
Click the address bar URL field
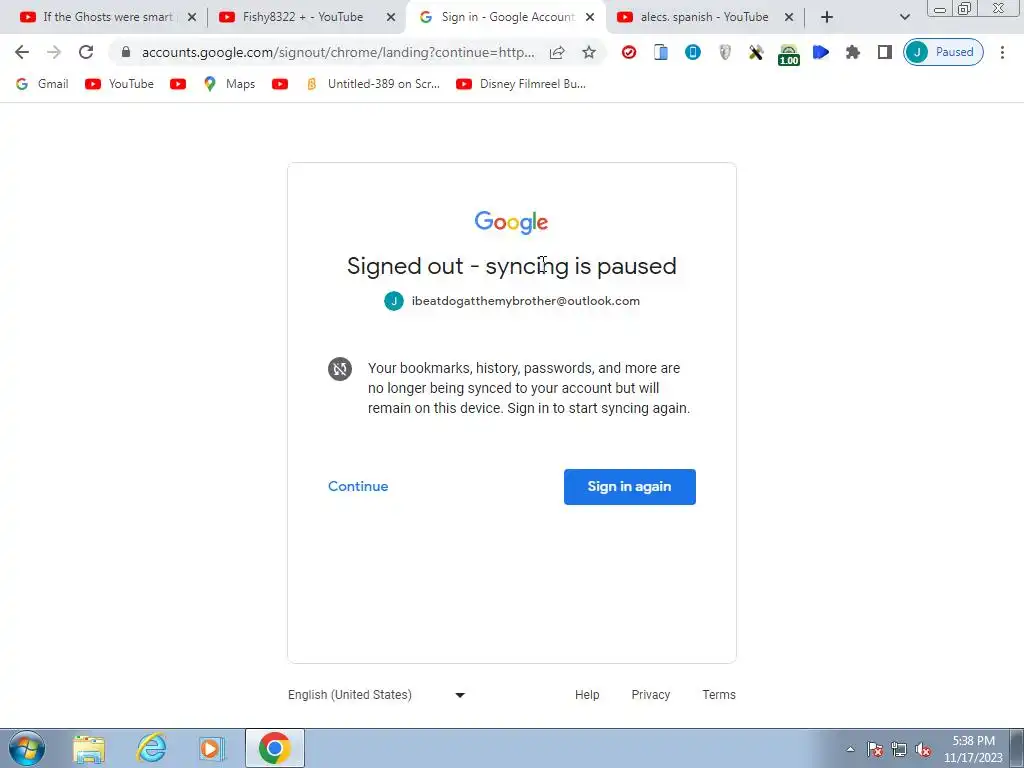(338, 52)
